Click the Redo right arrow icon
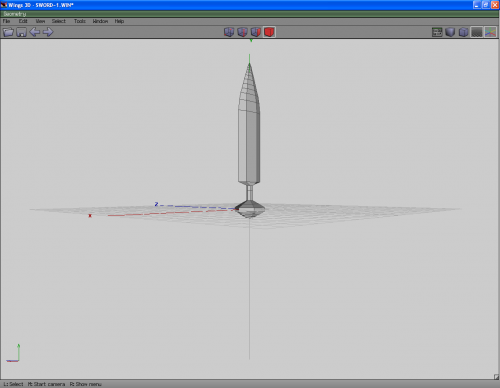The image size is (500, 388). click(x=48, y=32)
